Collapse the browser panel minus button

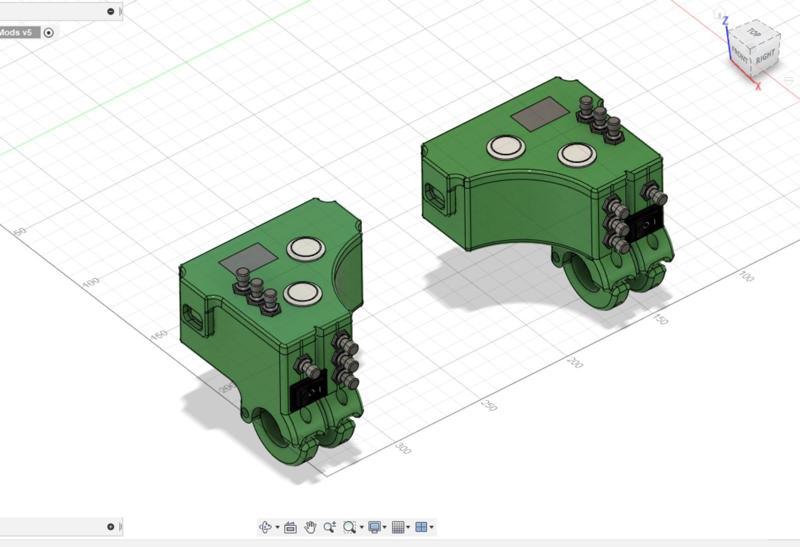point(111,11)
